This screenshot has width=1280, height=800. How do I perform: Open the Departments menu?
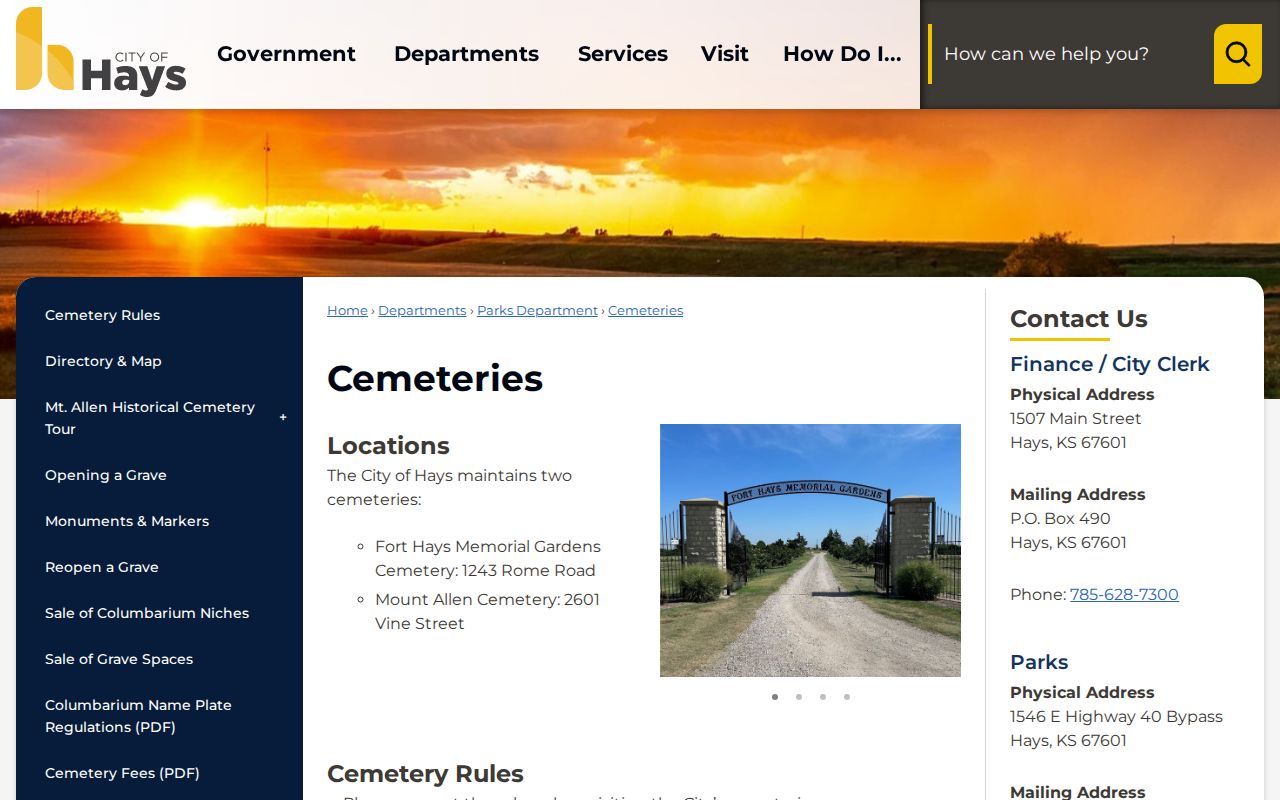[466, 54]
